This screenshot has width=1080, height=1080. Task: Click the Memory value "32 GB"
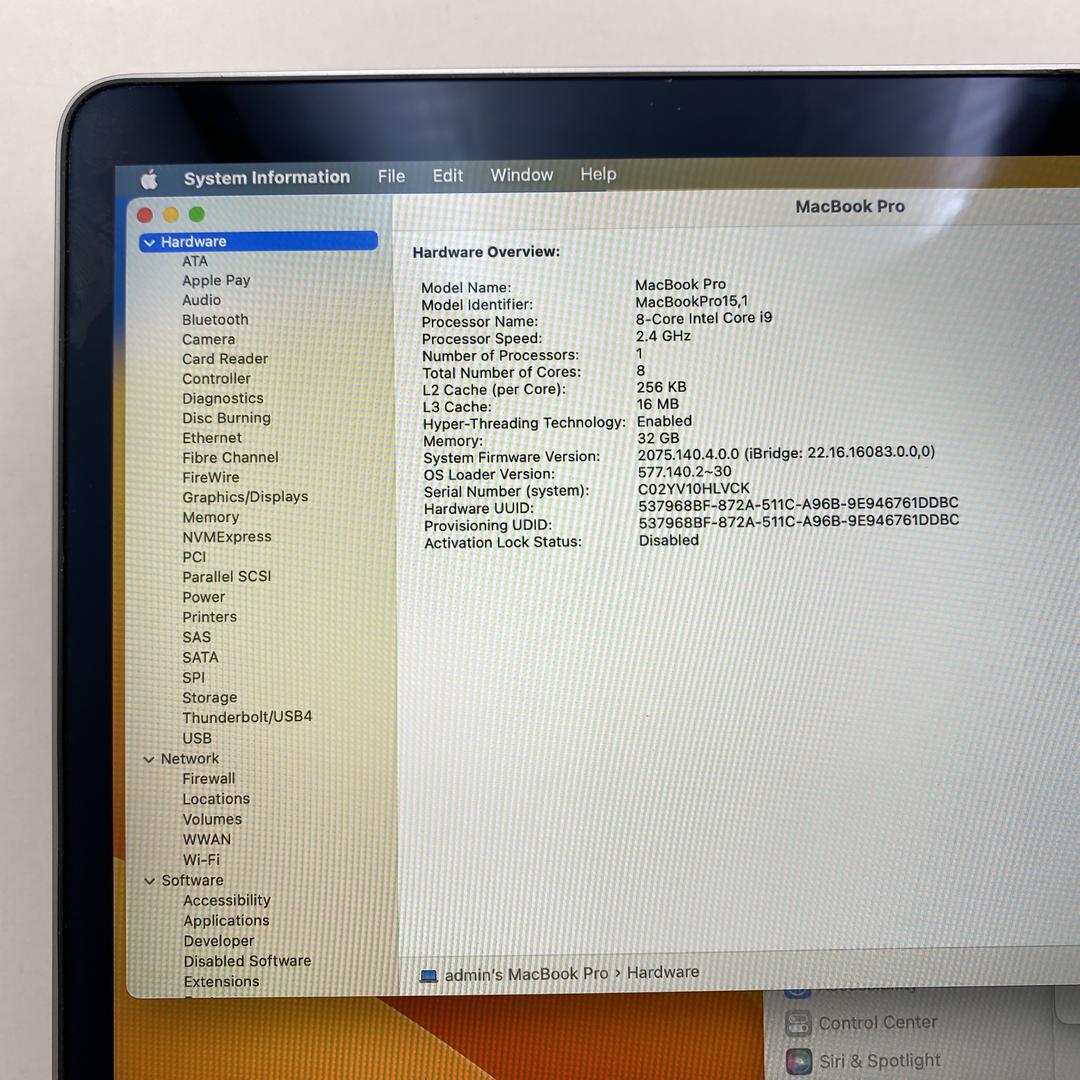coord(658,438)
